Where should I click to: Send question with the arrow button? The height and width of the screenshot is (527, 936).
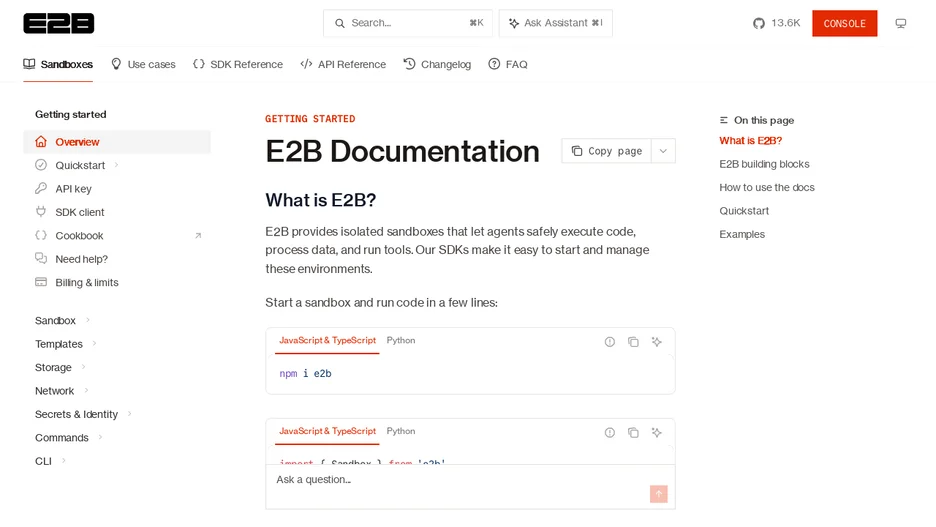[x=658, y=494]
